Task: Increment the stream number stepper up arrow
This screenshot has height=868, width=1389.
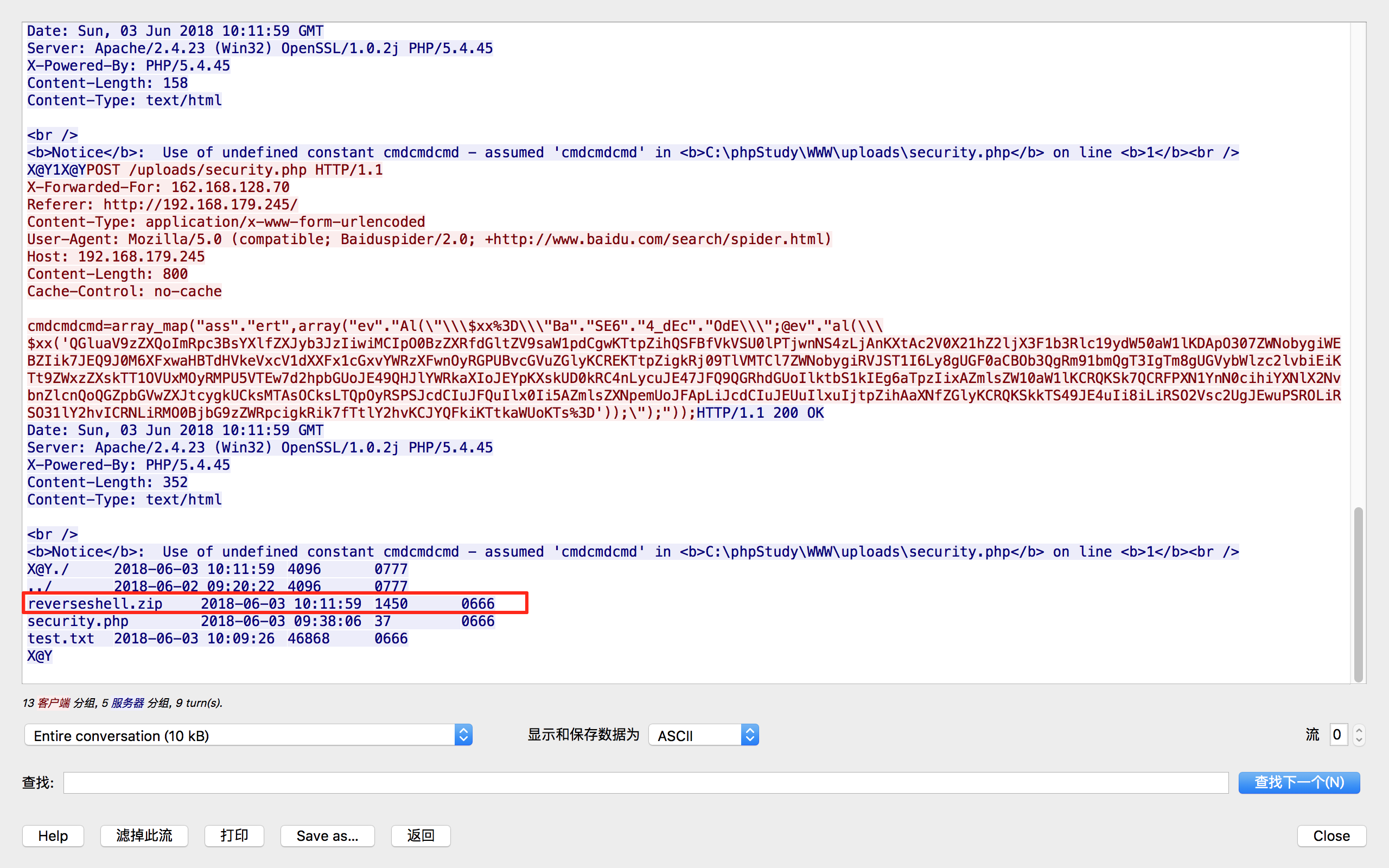Action: click(1358, 730)
